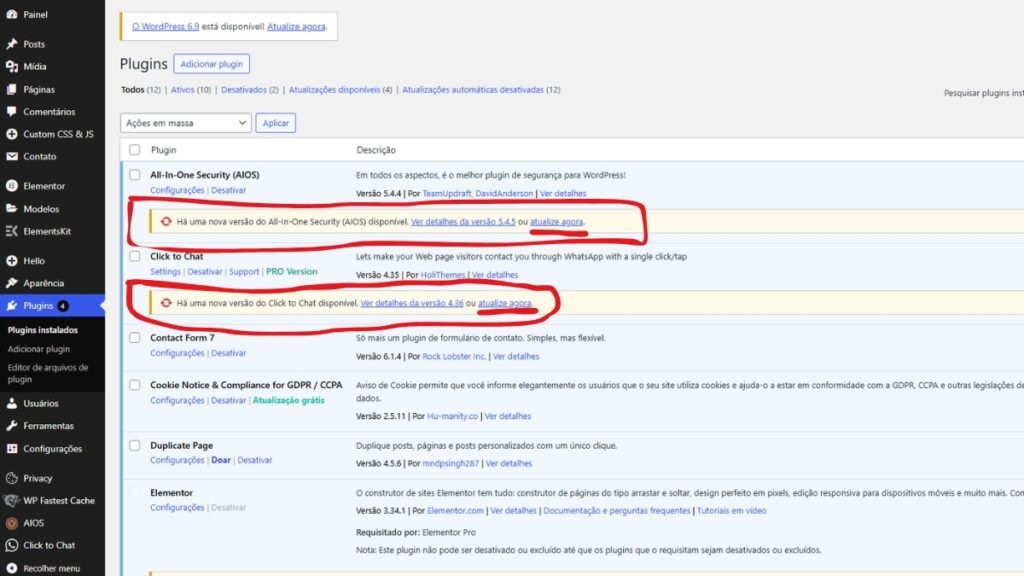The height and width of the screenshot is (576, 1024).
Task: Click Atualize agora for WordPress 6.9
Action: (x=298, y=26)
